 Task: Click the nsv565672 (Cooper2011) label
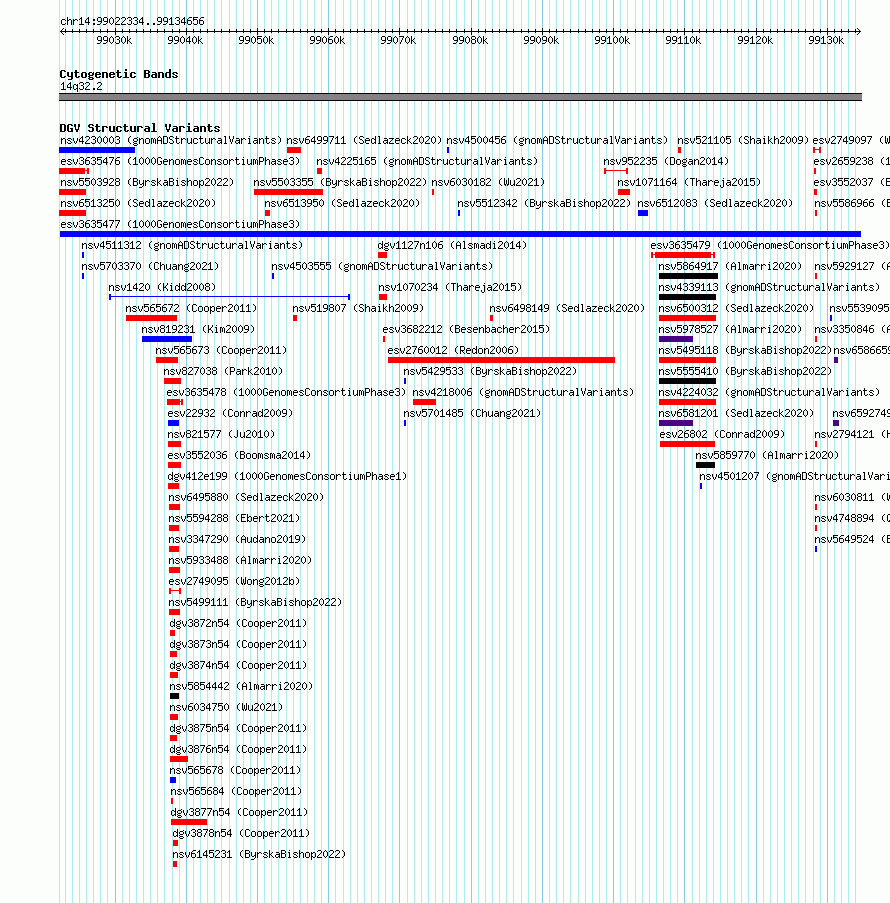191,308
